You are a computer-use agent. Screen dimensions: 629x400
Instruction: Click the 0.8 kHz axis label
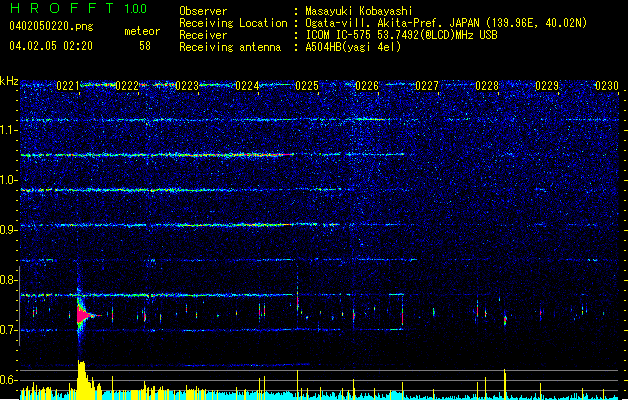[x=9, y=280]
